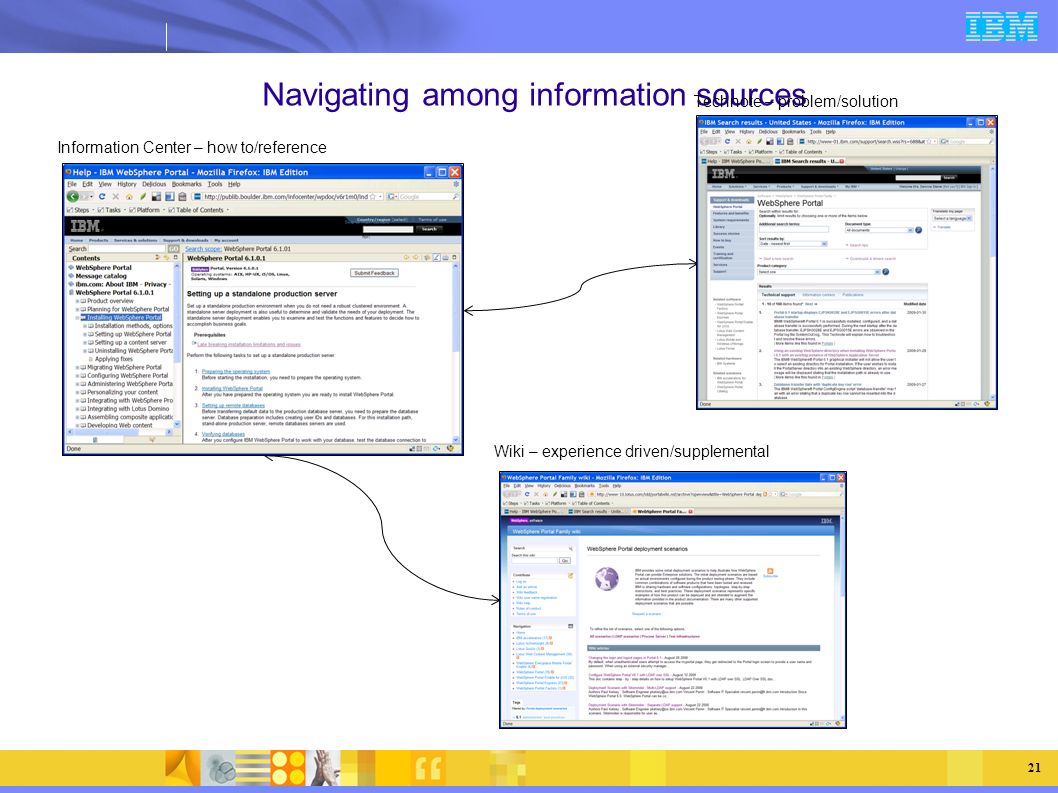The height and width of the screenshot is (793, 1058).
Task: Click the print icon in Help content toolbar
Action: point(445,258)
